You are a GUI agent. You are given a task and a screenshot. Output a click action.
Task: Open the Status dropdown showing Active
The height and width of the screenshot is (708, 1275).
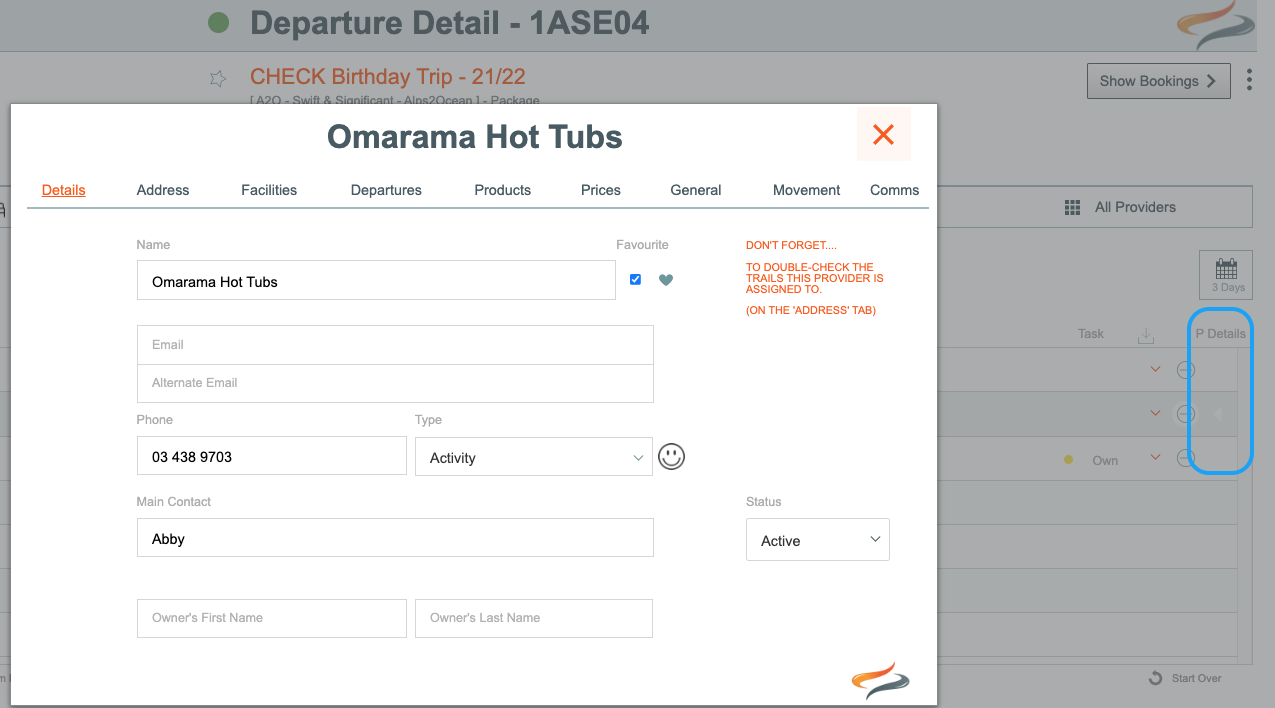[818, 540]
